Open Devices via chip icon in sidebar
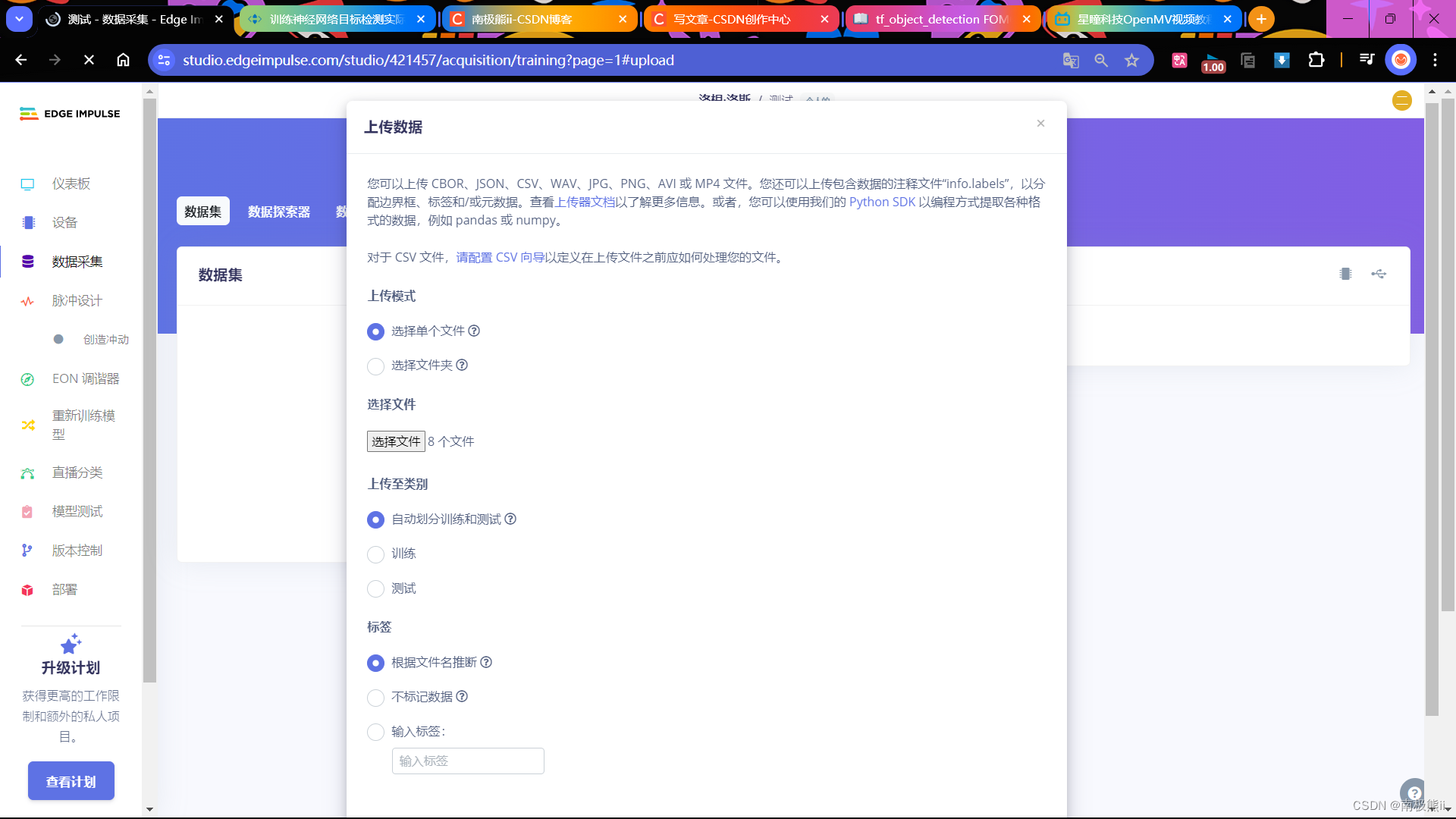This screenshot has height=819, width=1456. click(x=28, y=223)
